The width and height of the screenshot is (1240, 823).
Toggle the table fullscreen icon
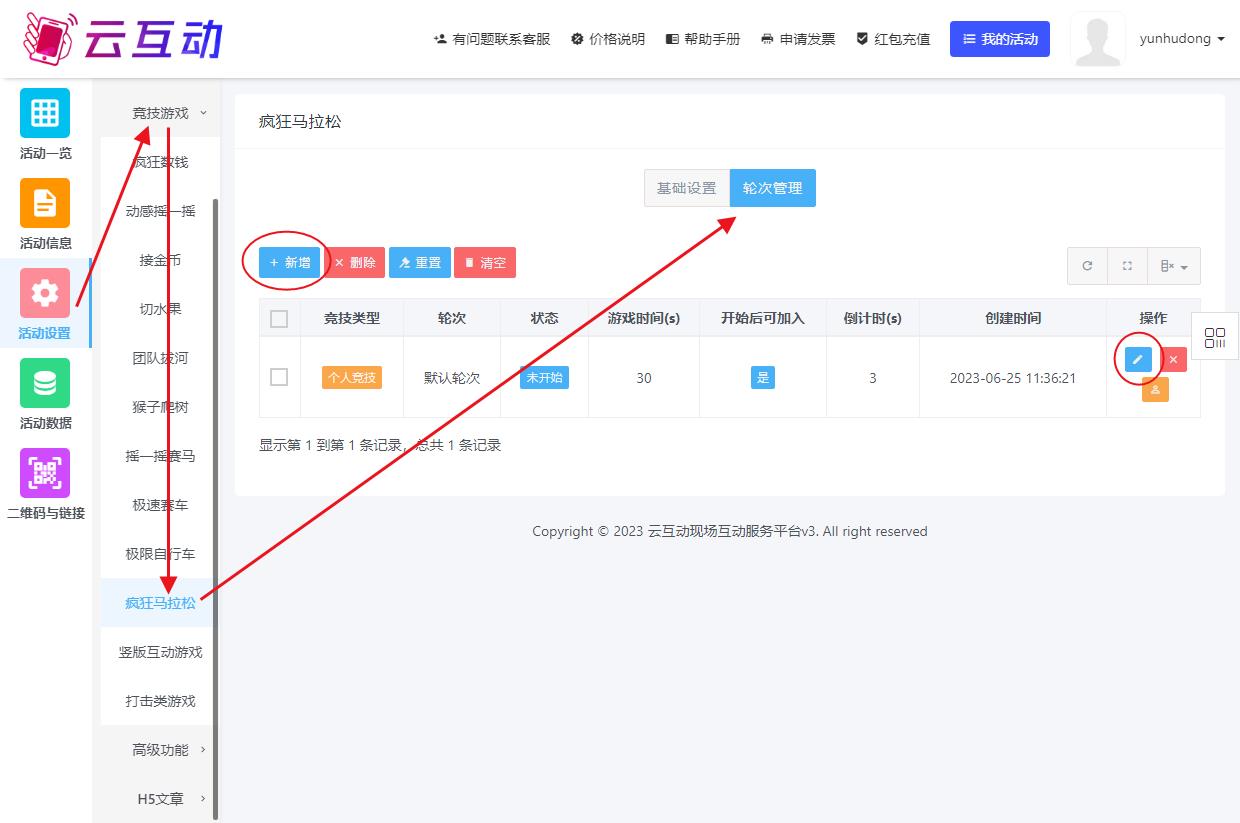point(1127,266)
